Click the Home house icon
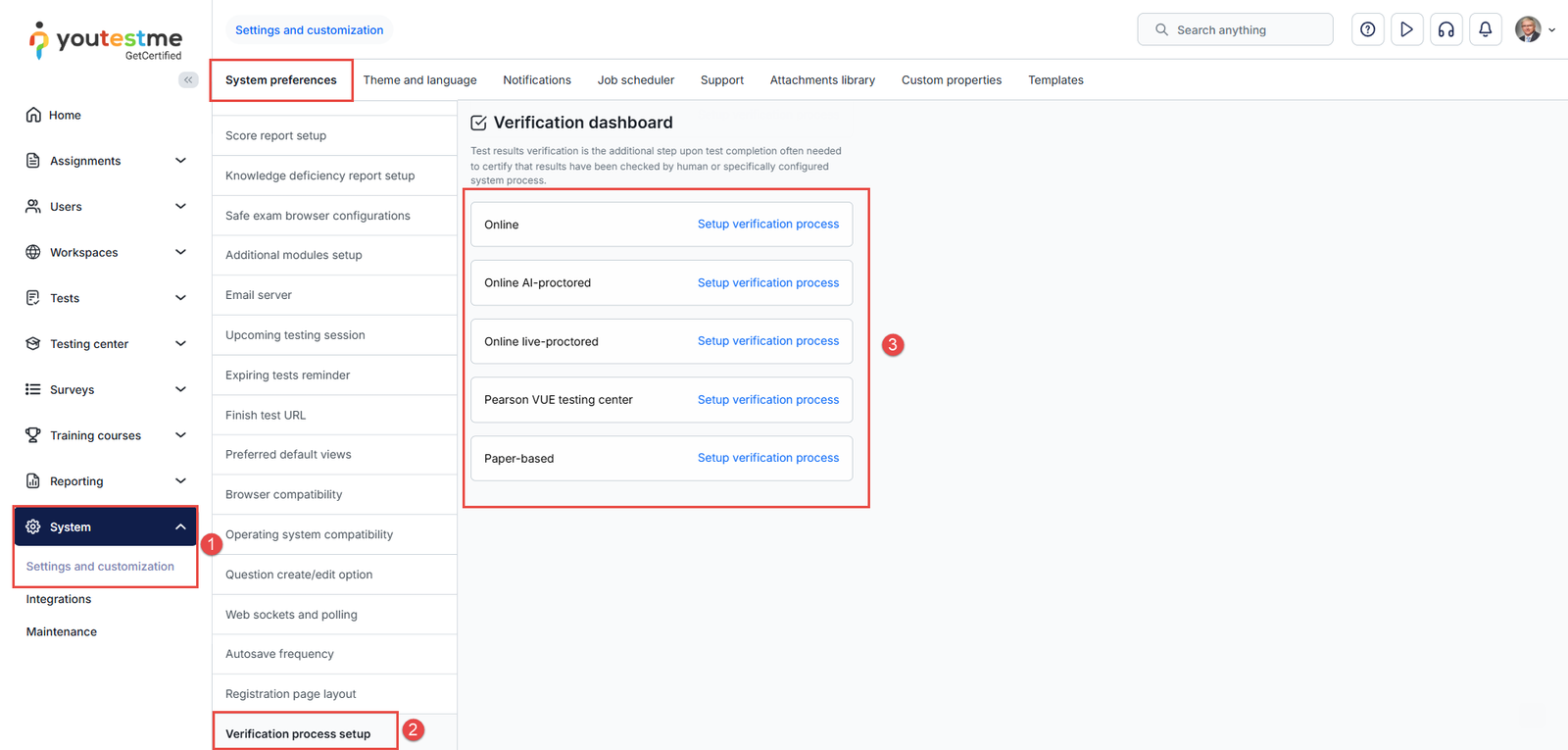The height and width of the screenshot is (750, 1568). 33,115
